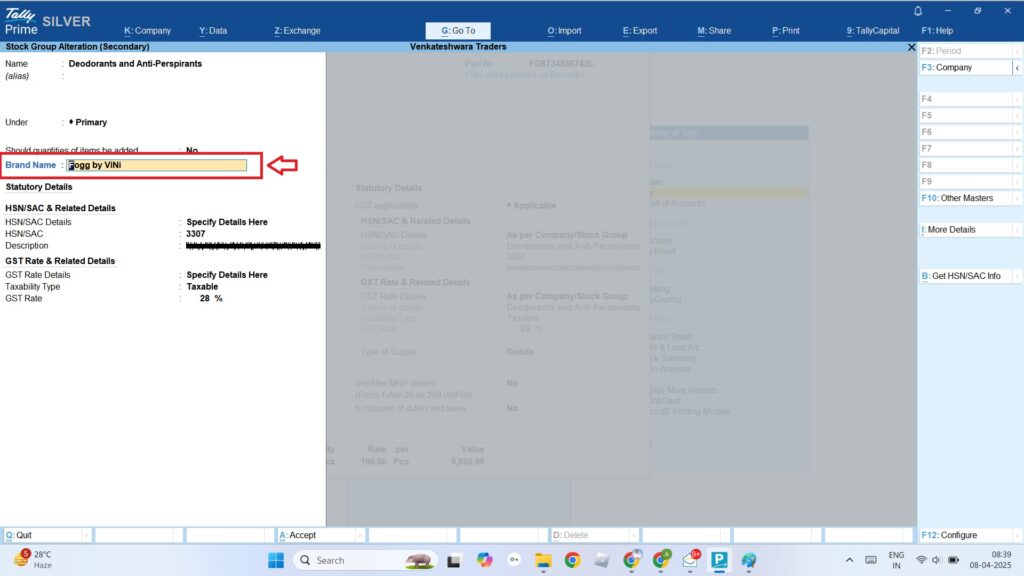Launch Copilot from the taskbar
1024x576 pixels.
coord(485,560)
